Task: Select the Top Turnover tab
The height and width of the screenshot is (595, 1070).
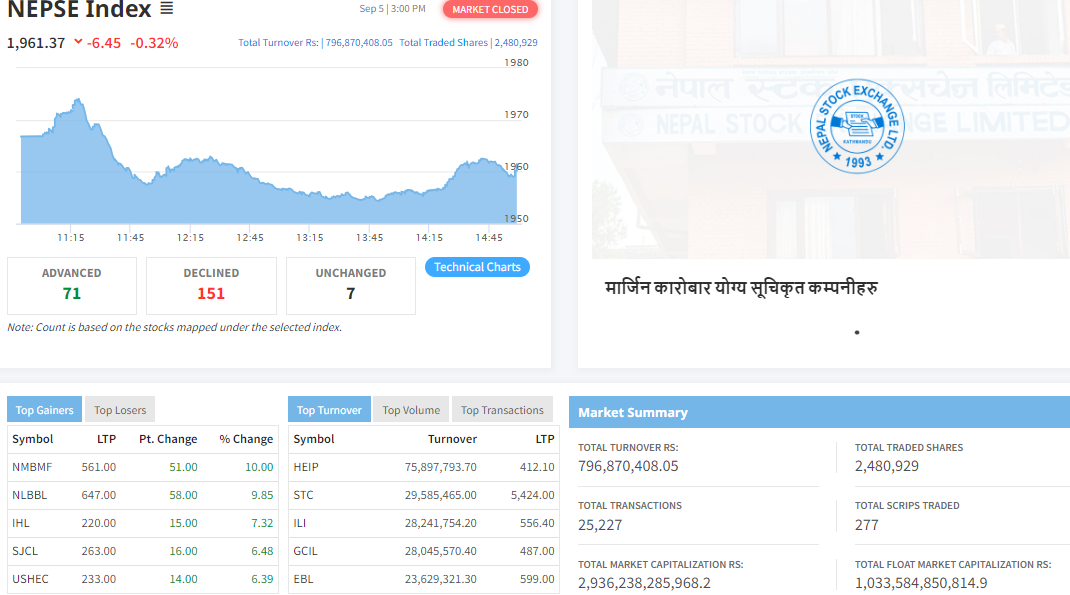Action: 329,409
